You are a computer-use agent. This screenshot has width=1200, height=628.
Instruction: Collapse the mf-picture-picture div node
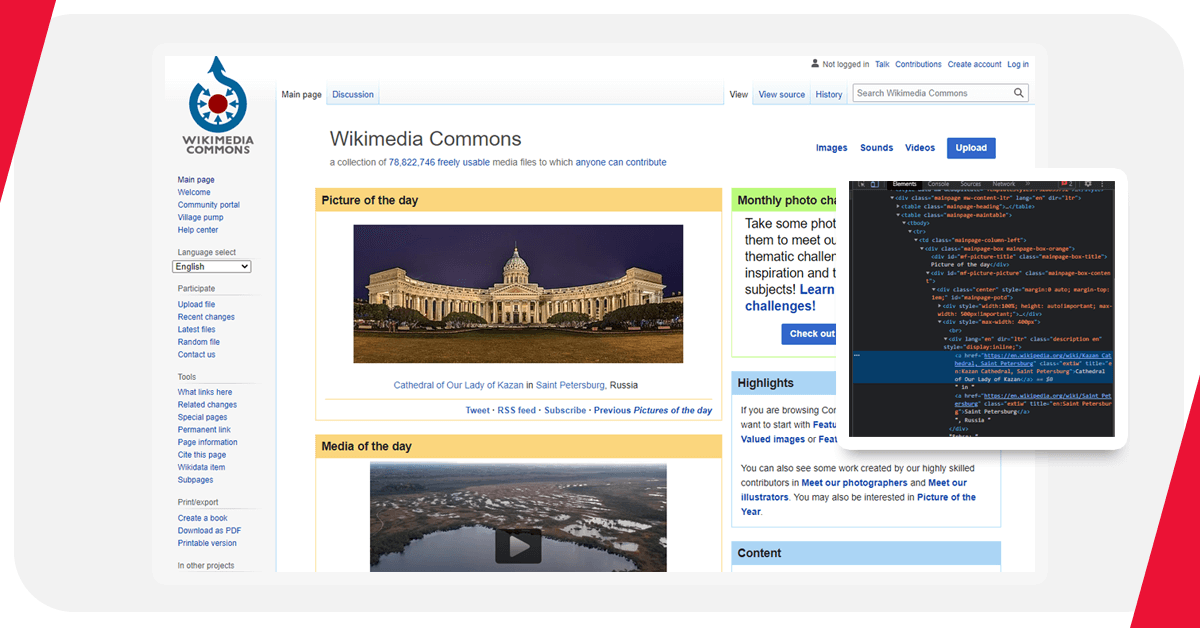[928, 273]
